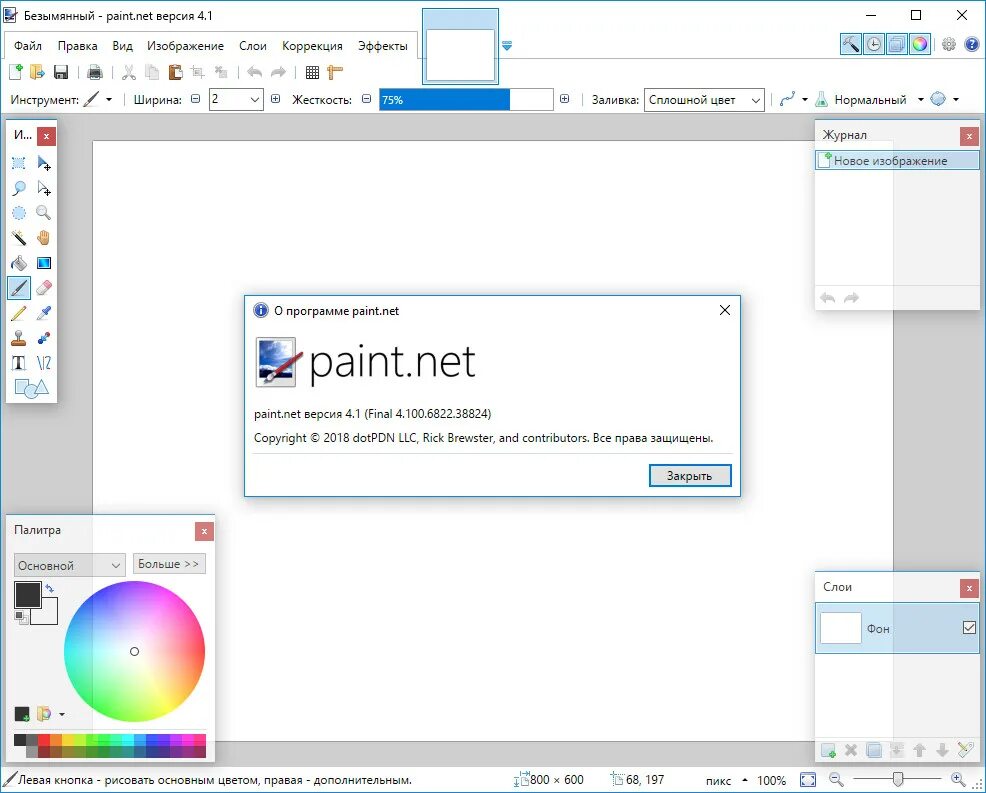Toggle the History window button

pyautogui.click(x=874, y=44)
